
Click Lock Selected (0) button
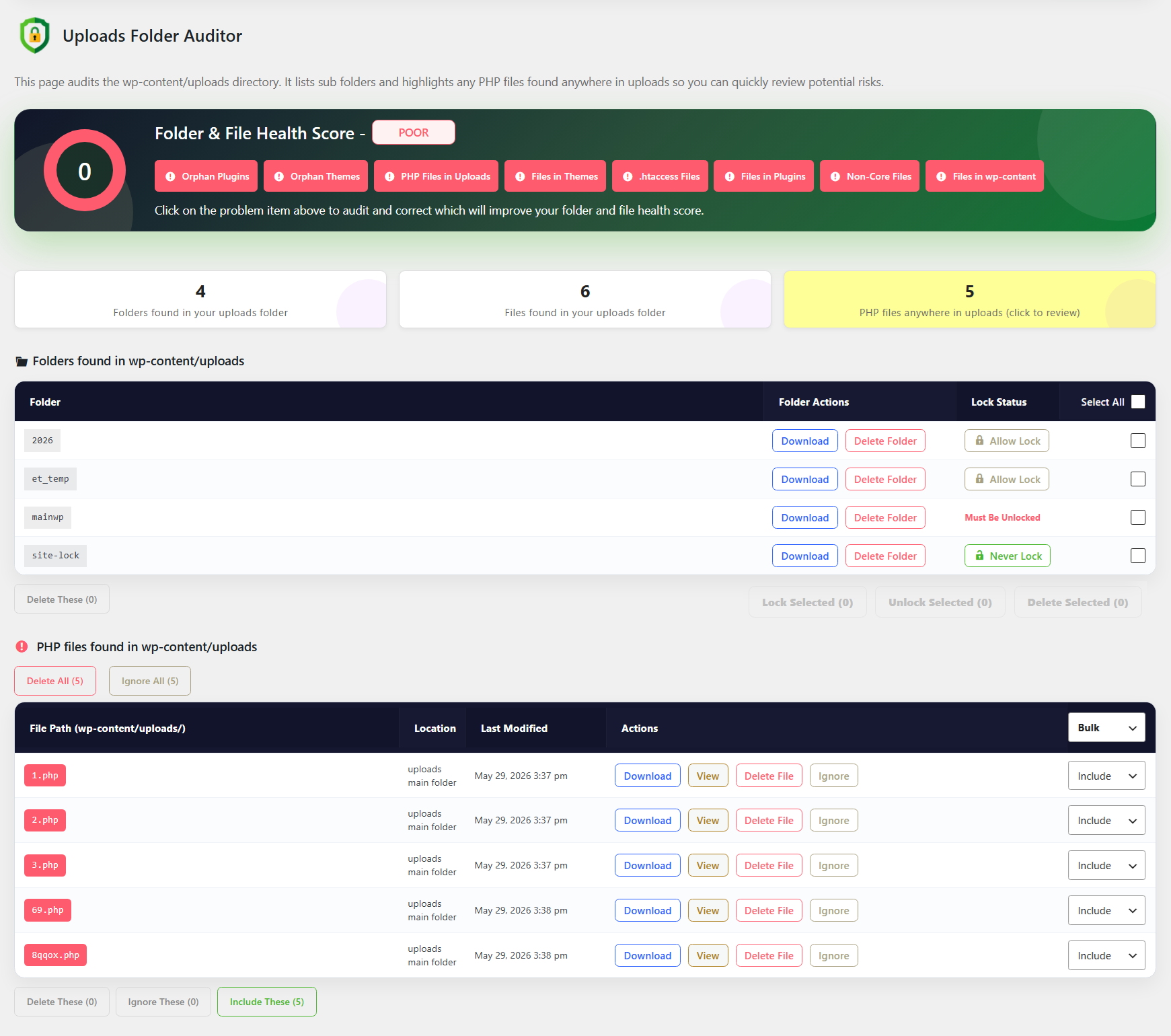click(808, 602)
